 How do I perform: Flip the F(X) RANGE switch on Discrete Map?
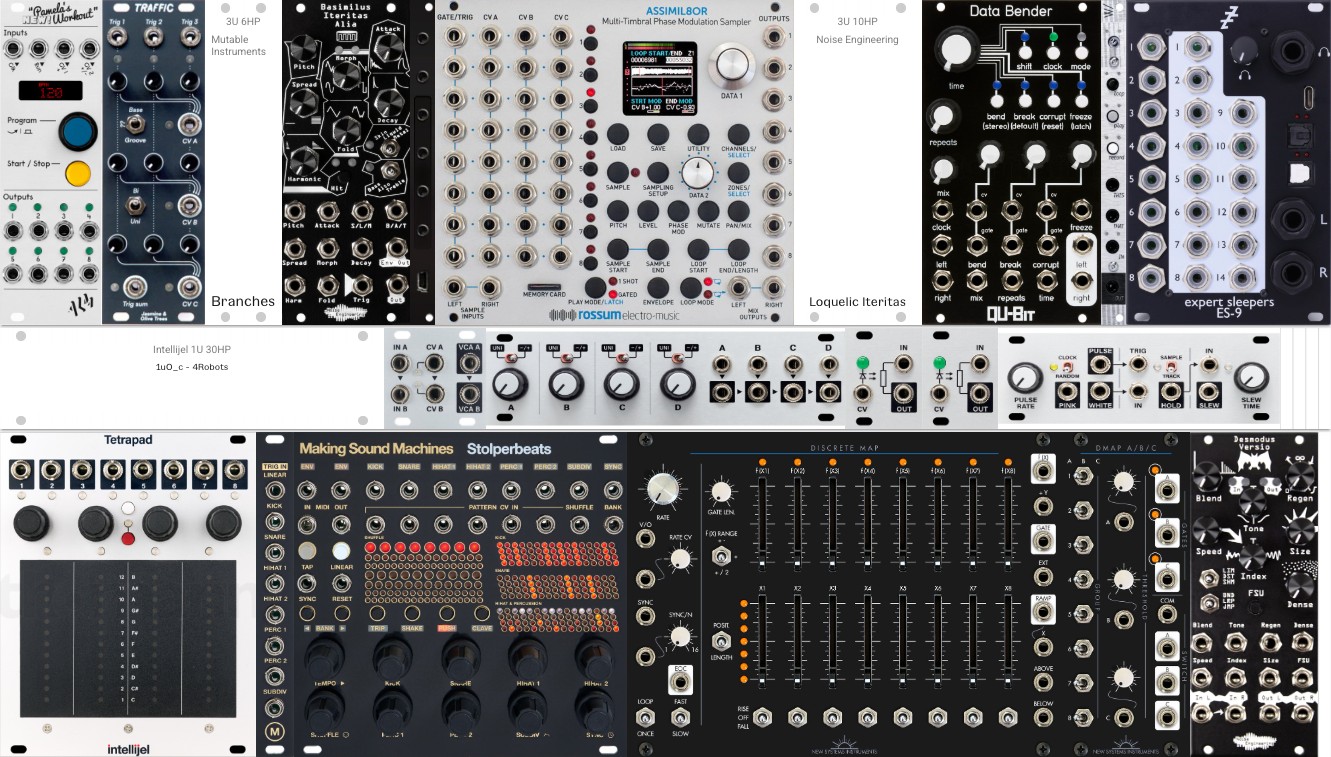click(721, 556)
